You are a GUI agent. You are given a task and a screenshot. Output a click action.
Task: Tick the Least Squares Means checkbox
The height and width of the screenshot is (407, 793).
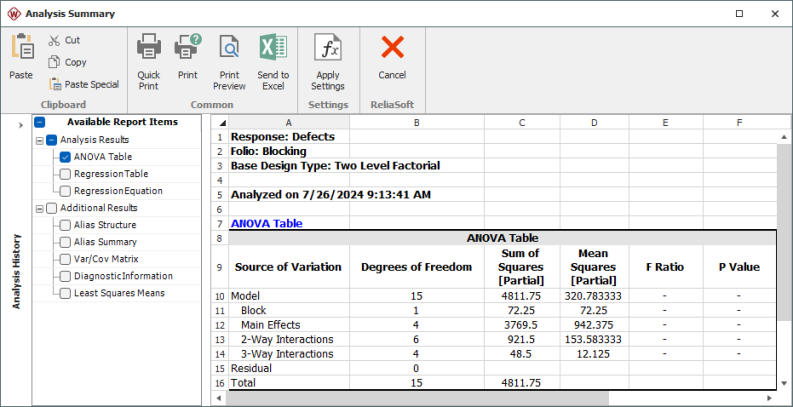coord(65,293)
